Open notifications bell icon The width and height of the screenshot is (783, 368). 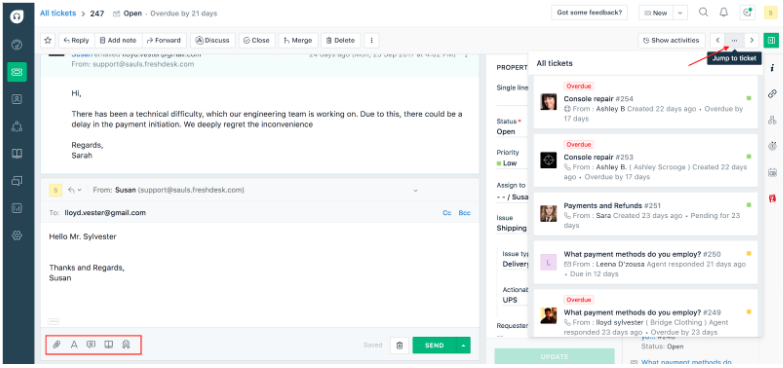click(x=724, y=13)
